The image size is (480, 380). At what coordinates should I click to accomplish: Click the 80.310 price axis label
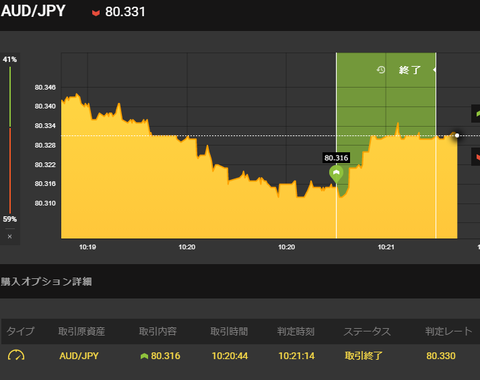[45, 203]
